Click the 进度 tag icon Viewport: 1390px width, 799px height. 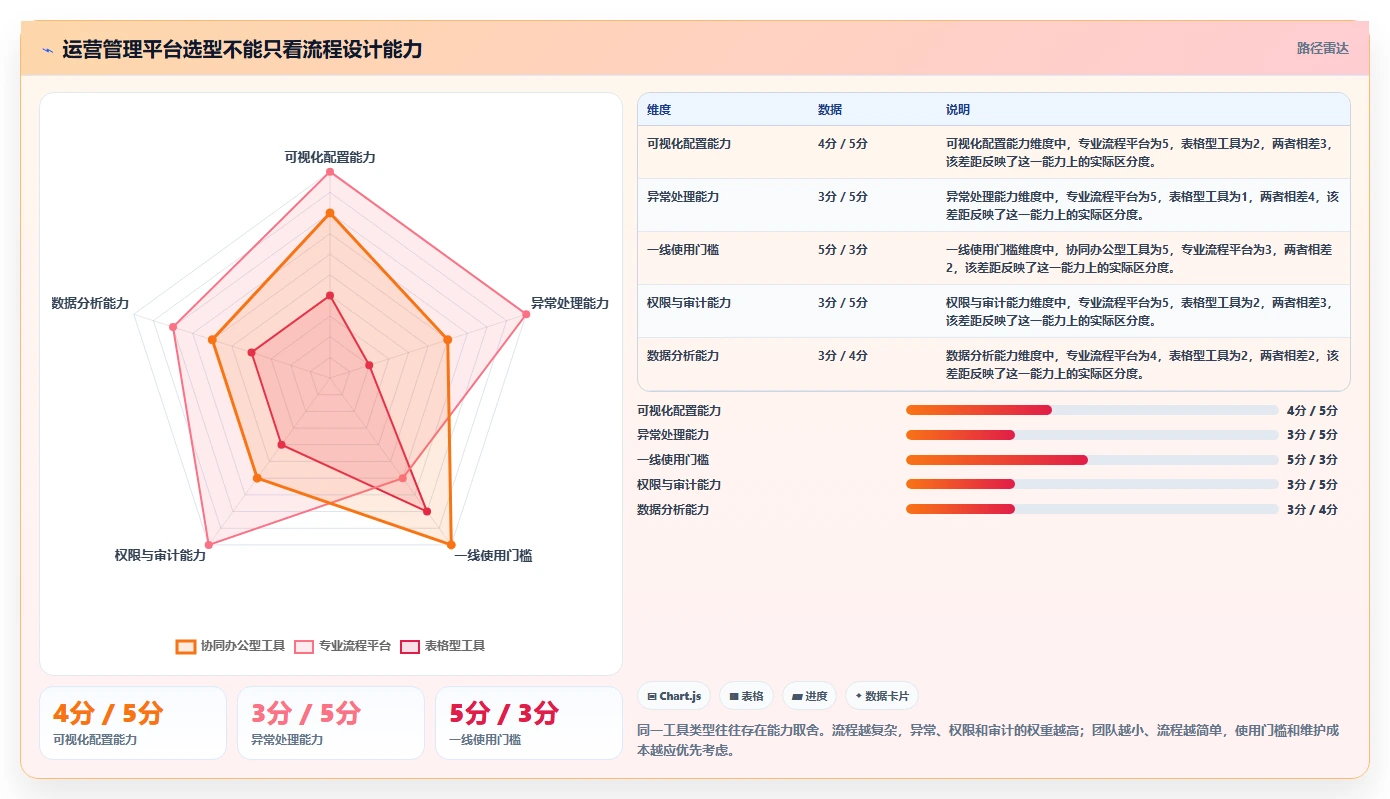(x=797, y=696)
